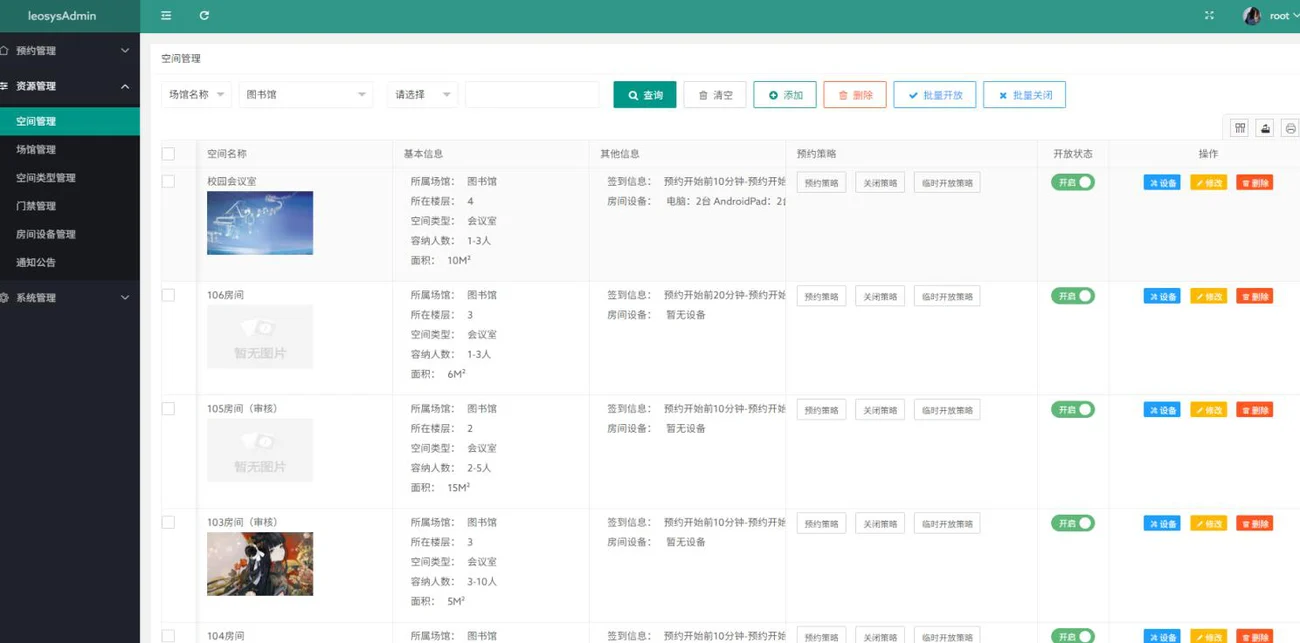Viewport: 1300px width, 643px height.
Task: Click 预约策略 button for 校园会议室 row
Action: click(x=821, y=183)
